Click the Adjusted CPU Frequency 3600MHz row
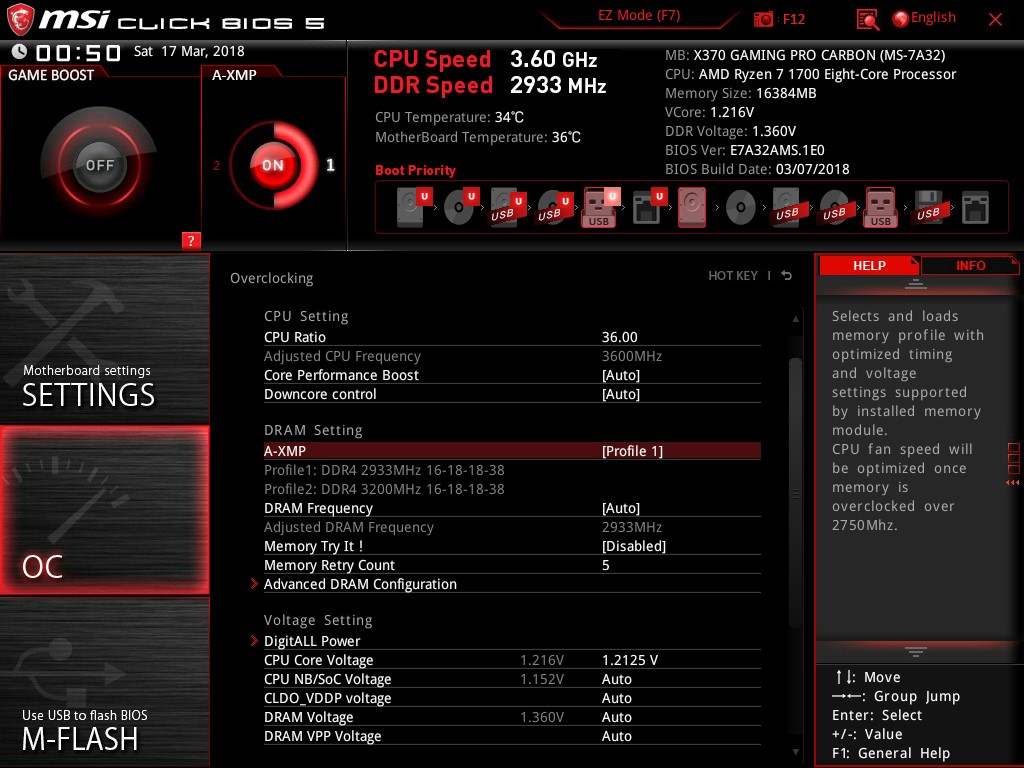This screenshot has width=1024, height=768. (512, 356)
